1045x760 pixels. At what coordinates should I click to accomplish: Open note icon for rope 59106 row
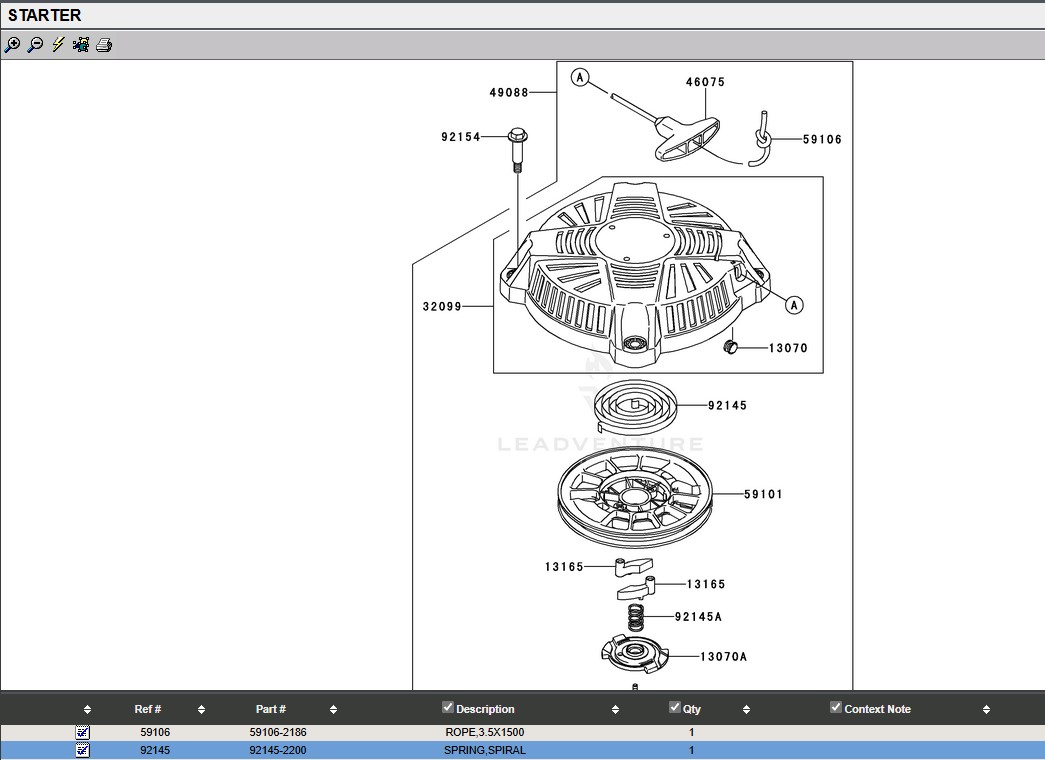click(x=83, y=732)
